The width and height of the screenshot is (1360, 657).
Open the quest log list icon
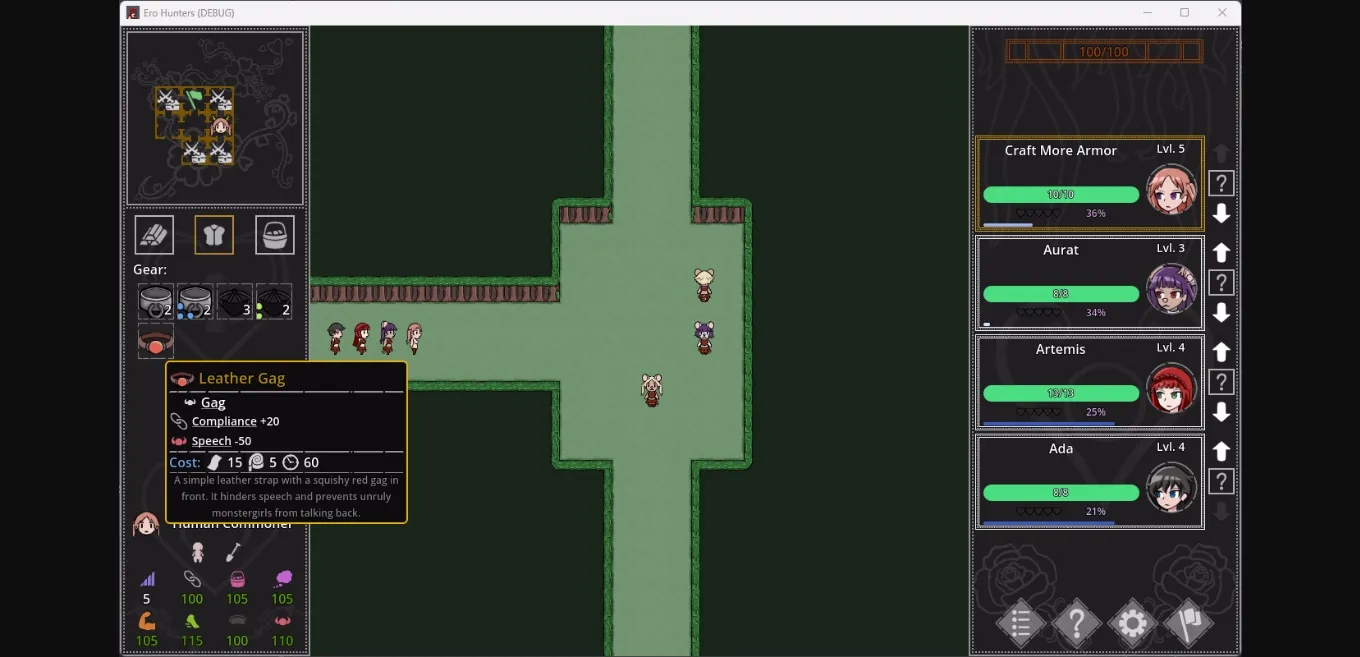1021,623
